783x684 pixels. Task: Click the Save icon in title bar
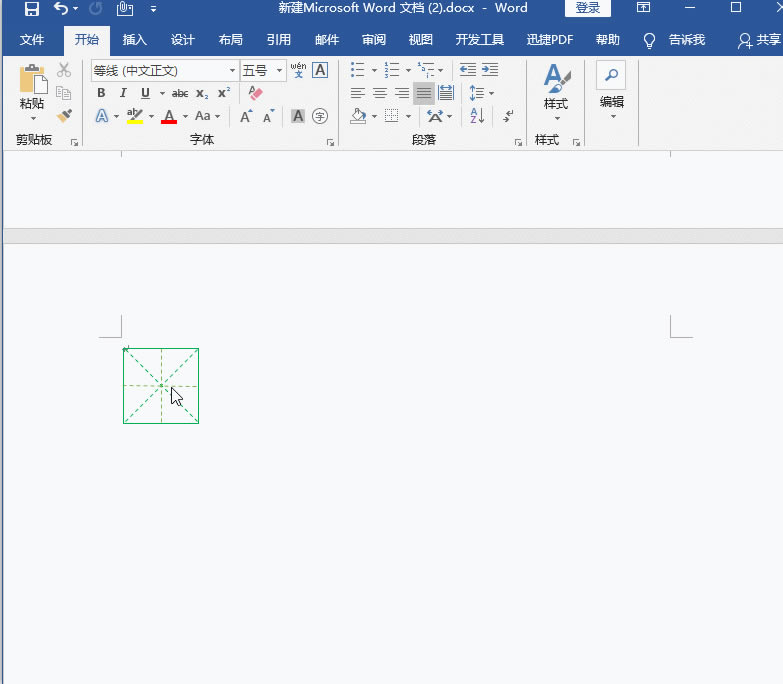31,9
